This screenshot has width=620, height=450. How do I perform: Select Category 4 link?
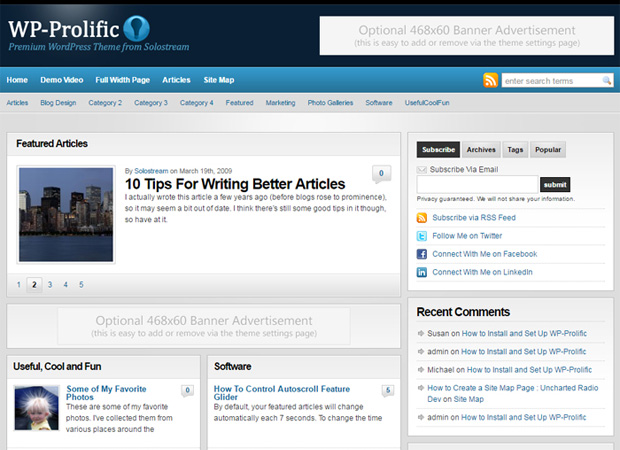tap(197, 103)
